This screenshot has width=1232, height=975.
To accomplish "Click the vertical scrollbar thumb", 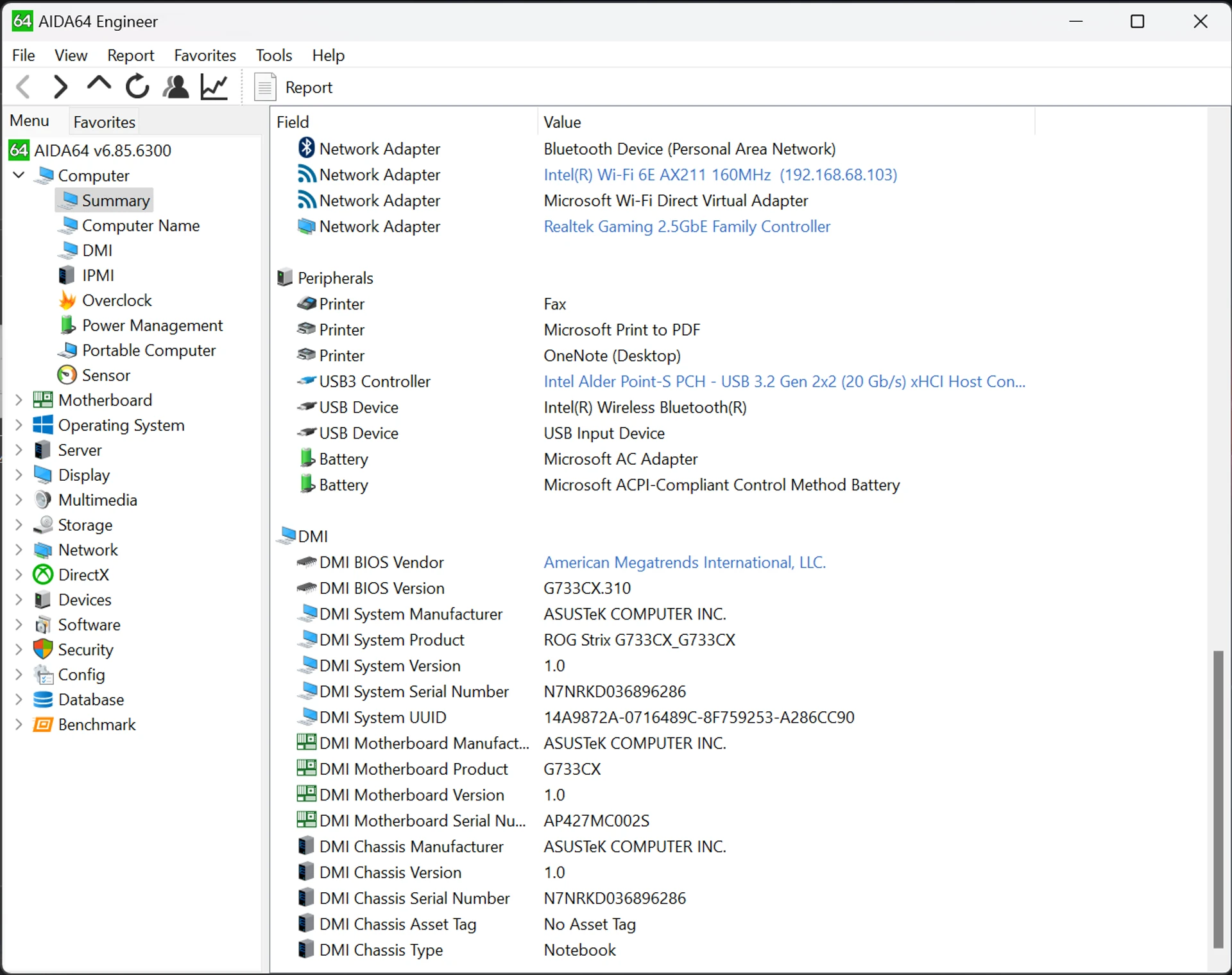I will click(1218, 799).
